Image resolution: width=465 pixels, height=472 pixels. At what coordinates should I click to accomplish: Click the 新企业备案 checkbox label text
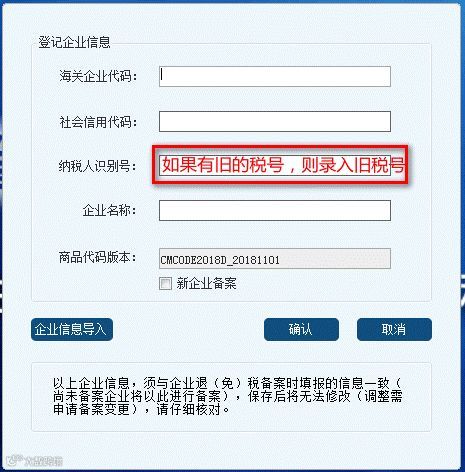(206, 284)
